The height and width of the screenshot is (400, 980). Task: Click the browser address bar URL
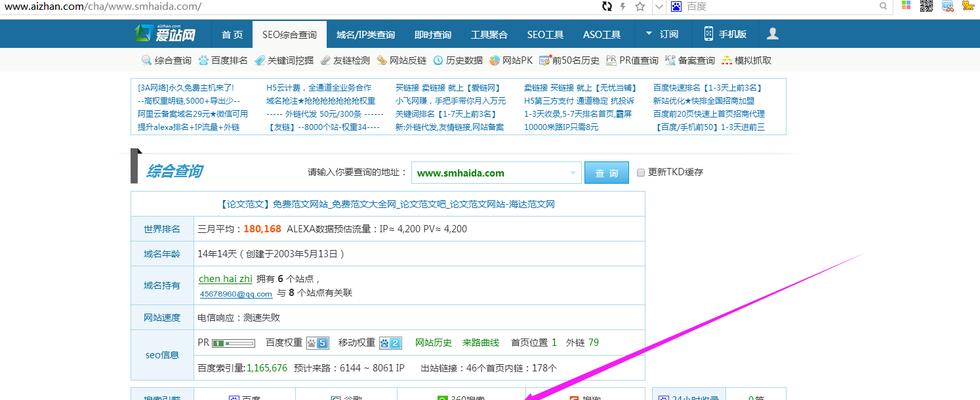tap(101, 6)
